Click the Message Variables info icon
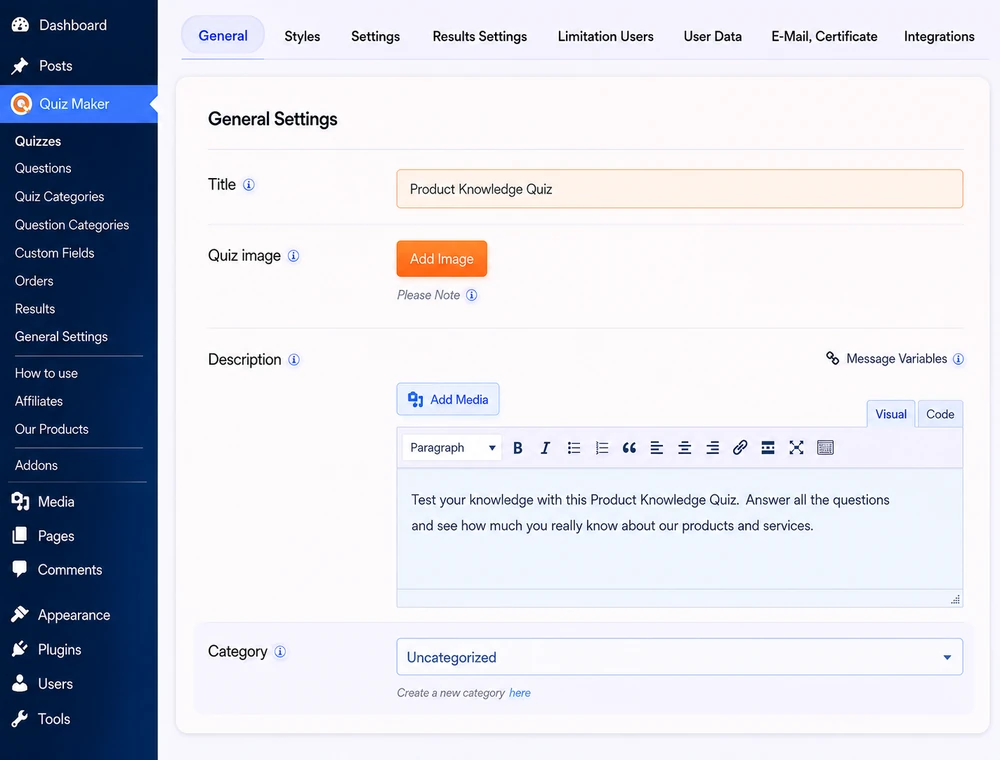1000x760 pixels. point(958,359)
